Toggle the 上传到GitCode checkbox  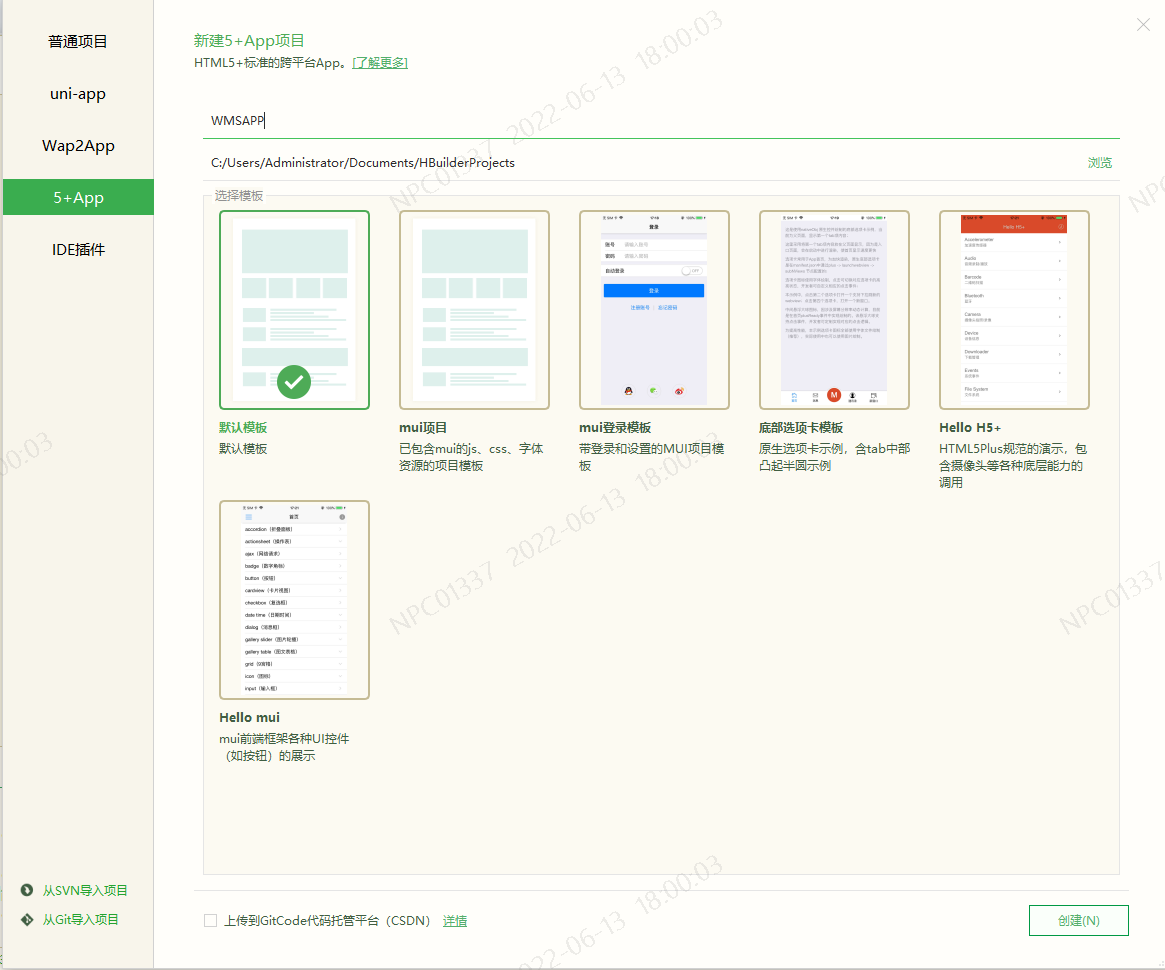tap(210, 921)
